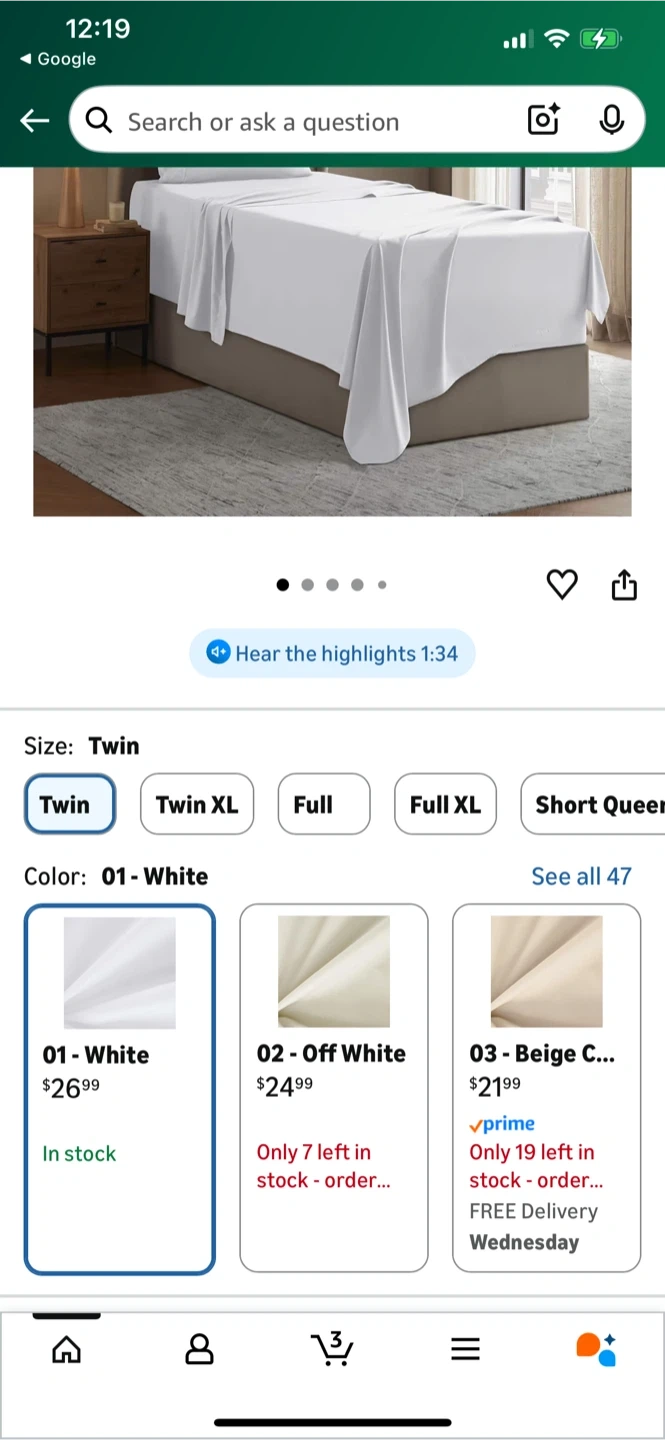665x1440 pixels.
Task: Tap the back arrow icon
Action: click(x=35, y=121)
